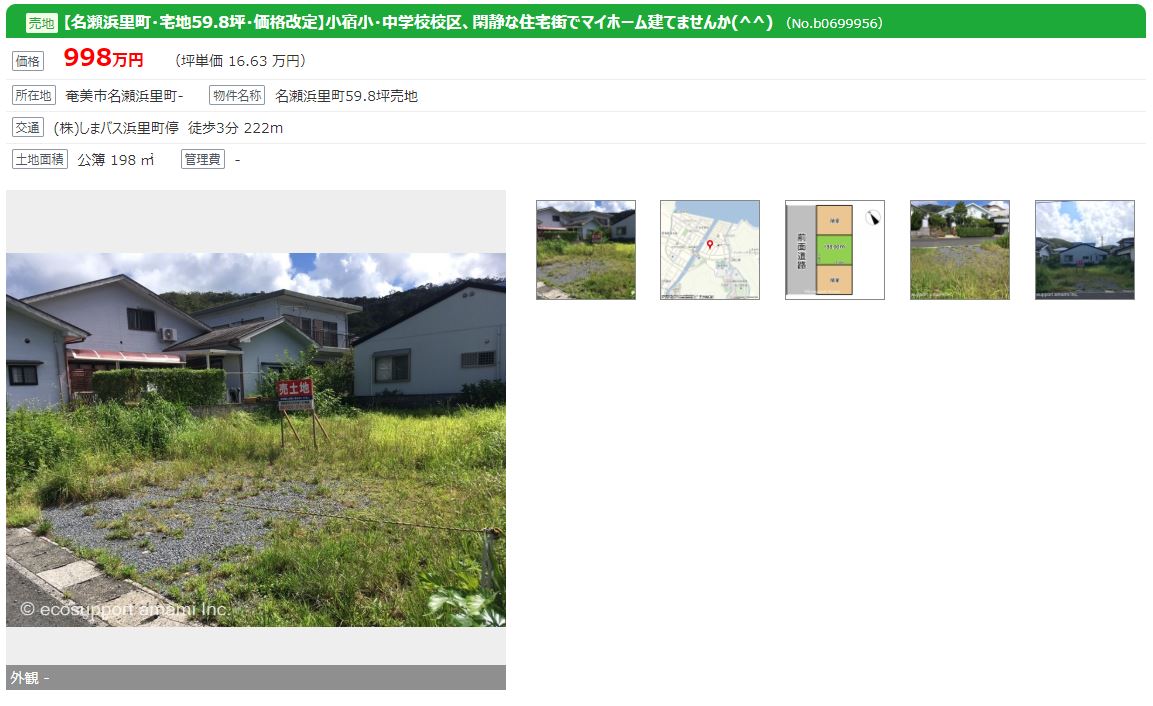
Task: View the lot layout diagram thumbnail
Action: coord(835,250)
